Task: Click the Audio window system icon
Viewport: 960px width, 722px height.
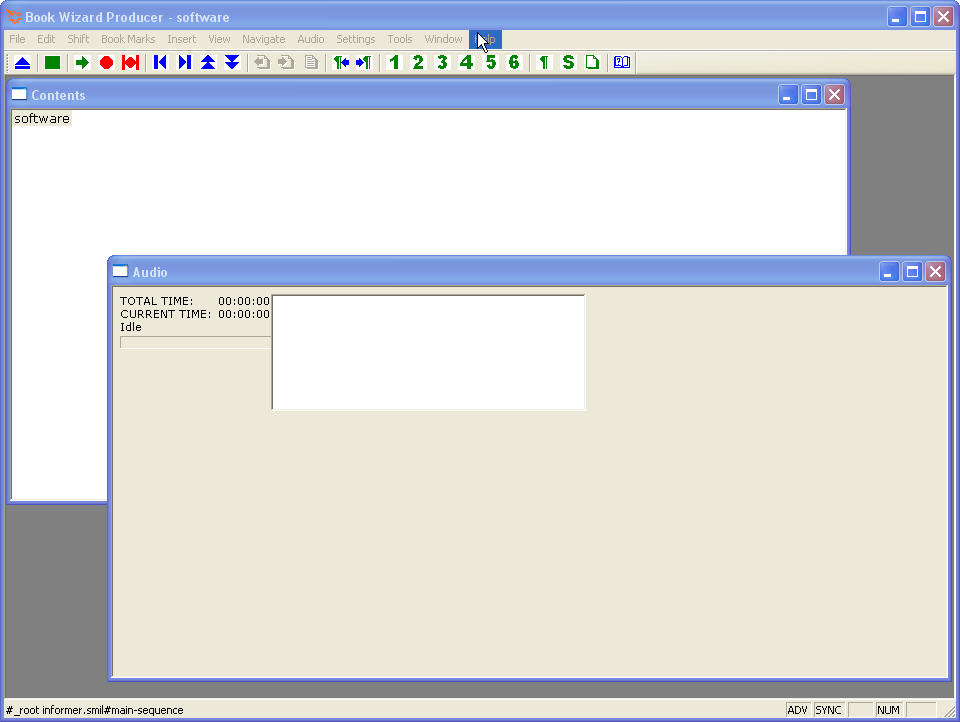Action: 121,271
